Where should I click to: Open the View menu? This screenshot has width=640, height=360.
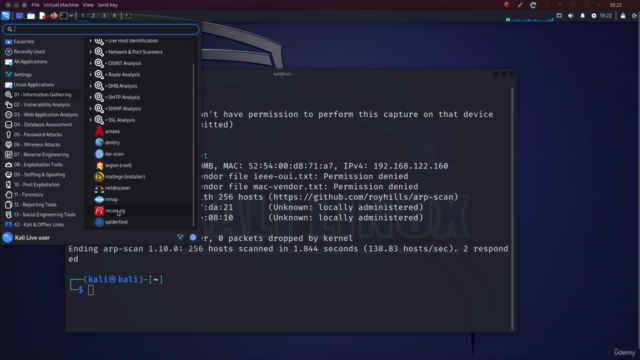(88, 5)
